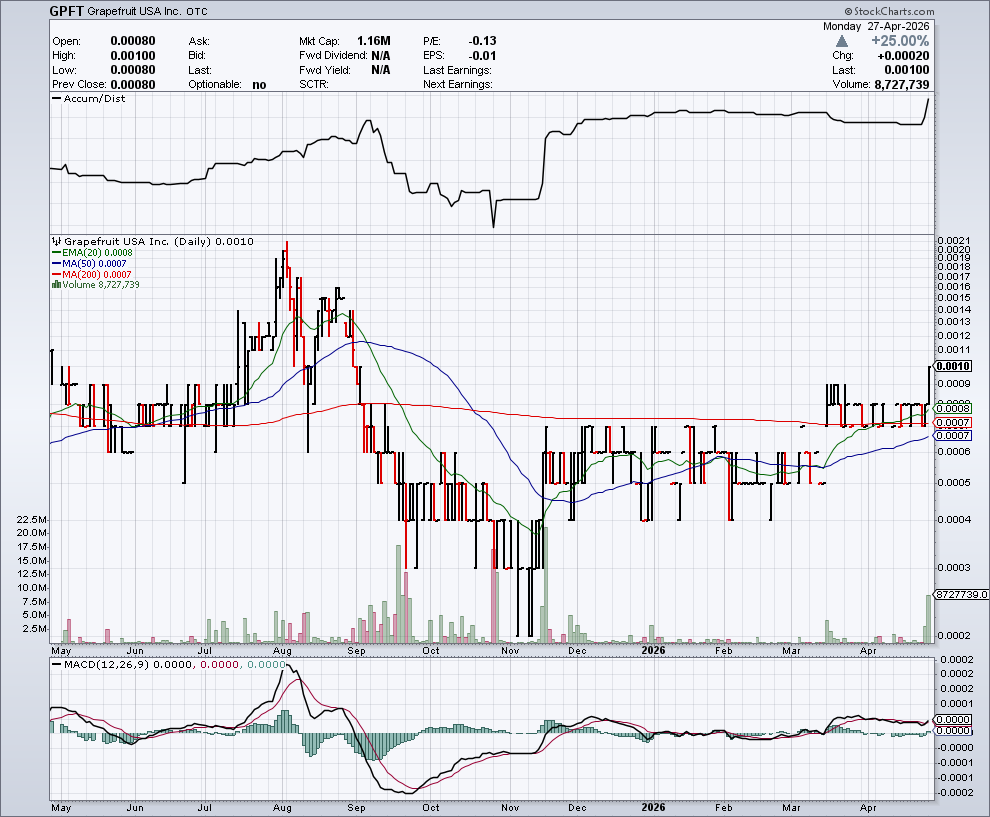Click the Last value 0.00100 at top right
Viewport: 990px width, 817px height.
pos(907,70)
